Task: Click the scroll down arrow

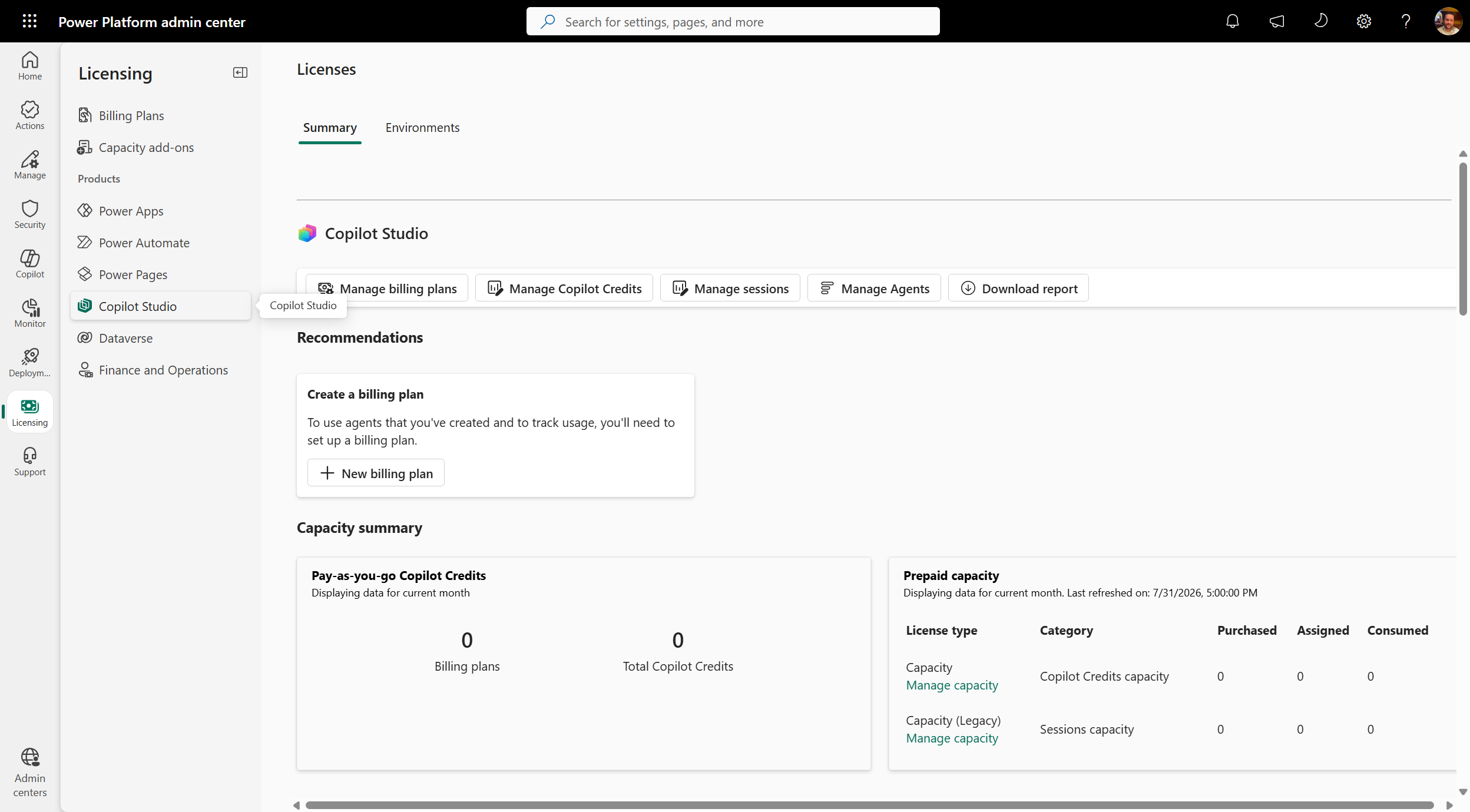Action: coord(1463,792)
